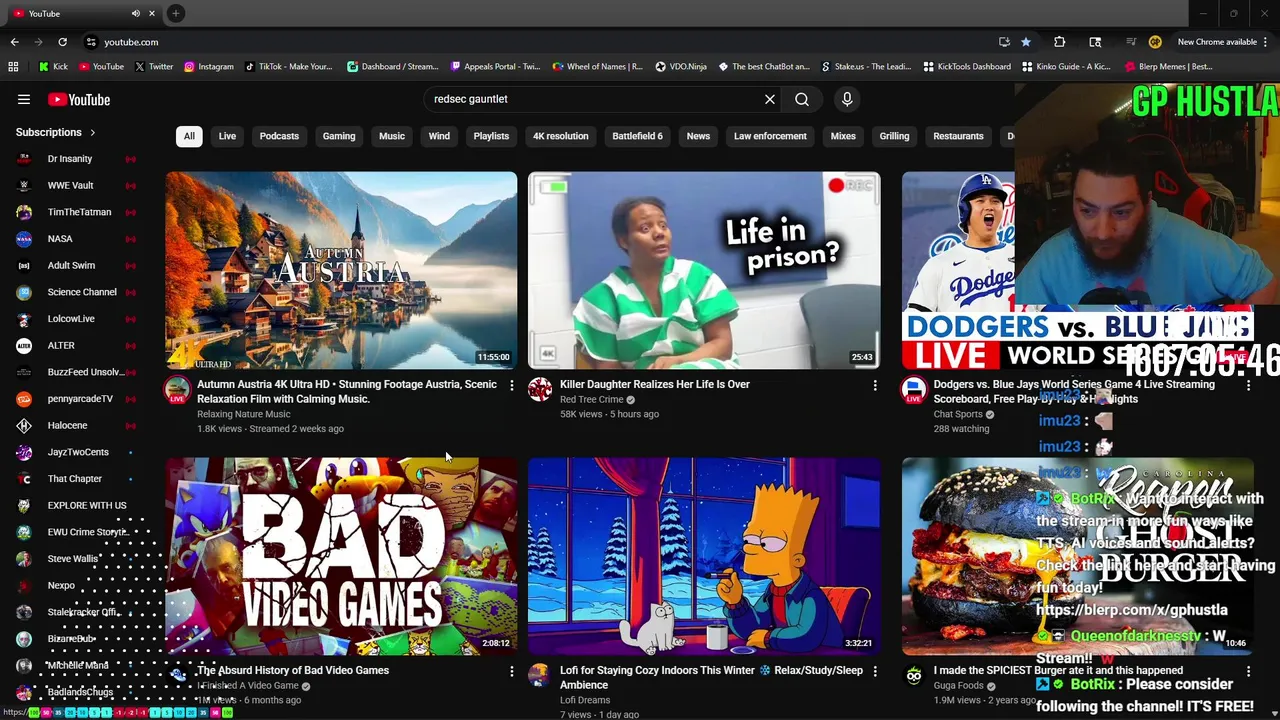The image size is (1280, 720).
Task: Open WWE Vault subscription
Action: (x=75, y=185)
